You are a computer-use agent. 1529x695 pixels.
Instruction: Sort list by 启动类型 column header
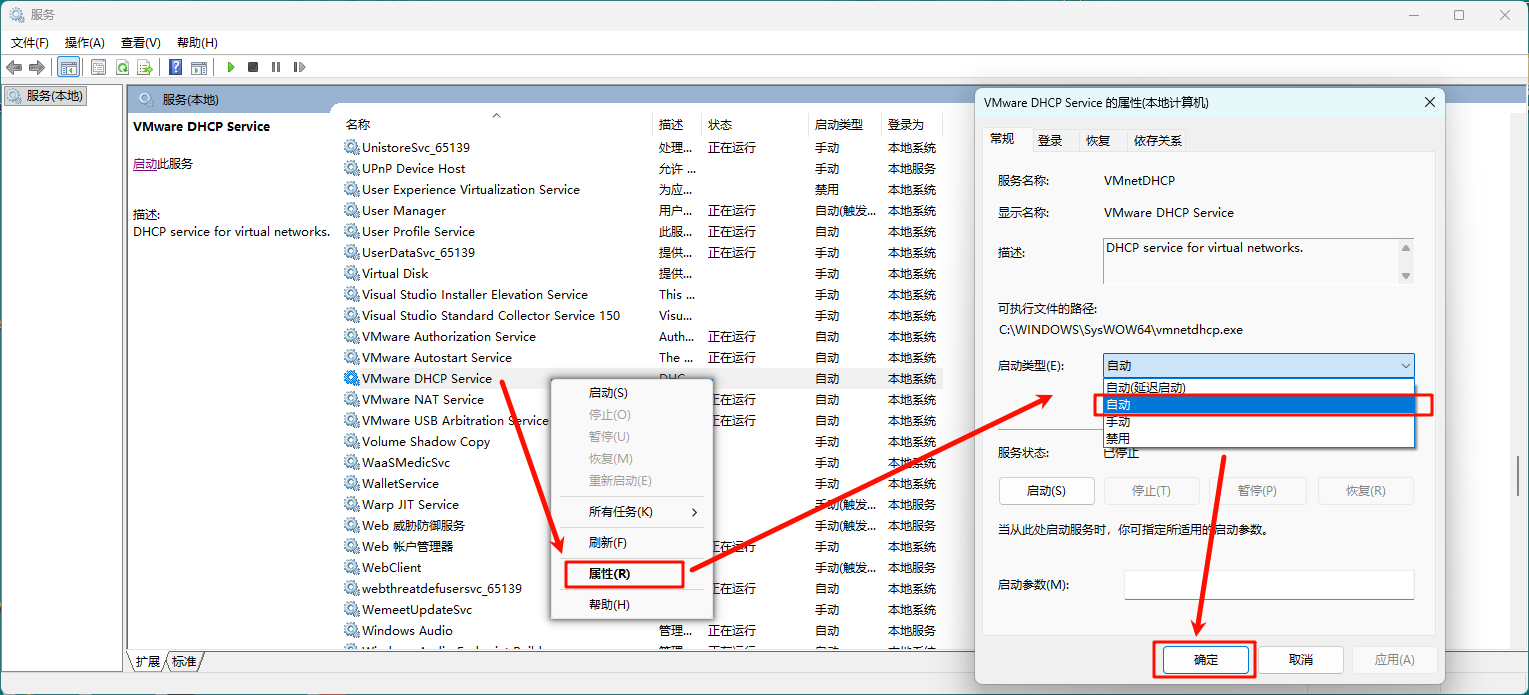(x=845, y=125)
